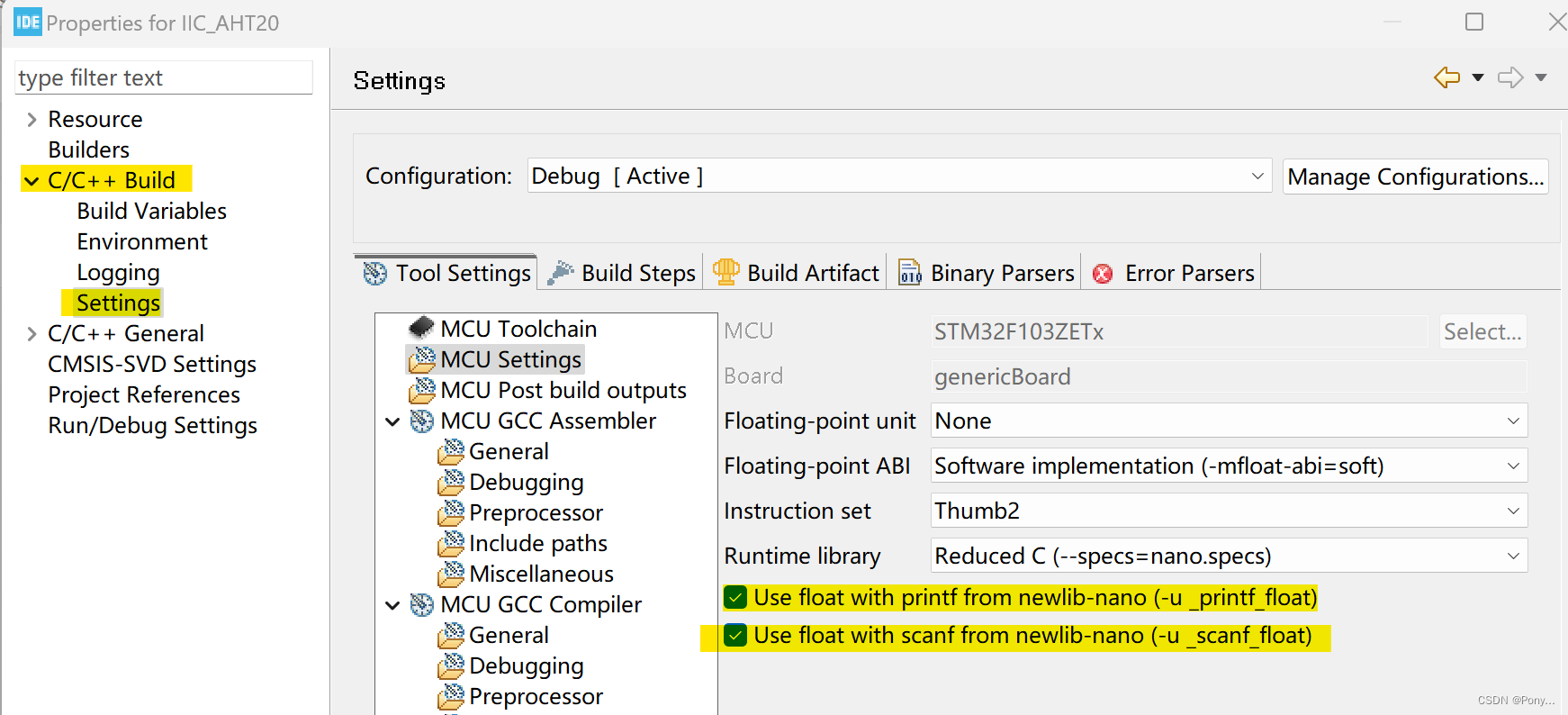Select Logging in the tree
The image size is (1568, 715).
click(118, 272)
